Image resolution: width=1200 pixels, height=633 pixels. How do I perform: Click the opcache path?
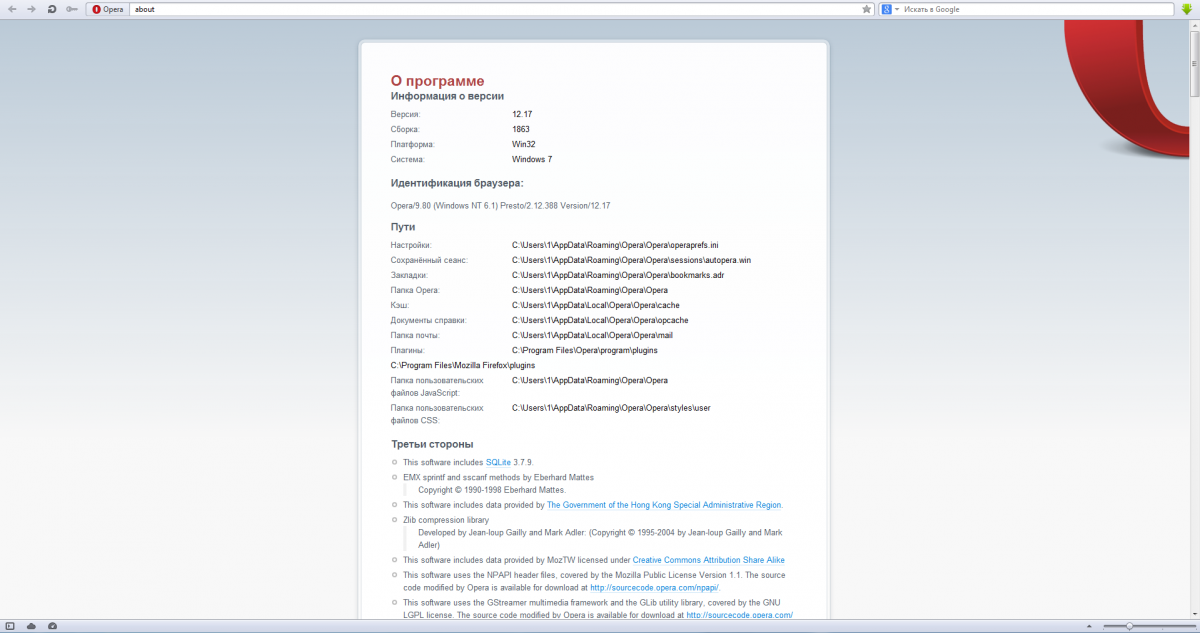click(x=600, y=320)
